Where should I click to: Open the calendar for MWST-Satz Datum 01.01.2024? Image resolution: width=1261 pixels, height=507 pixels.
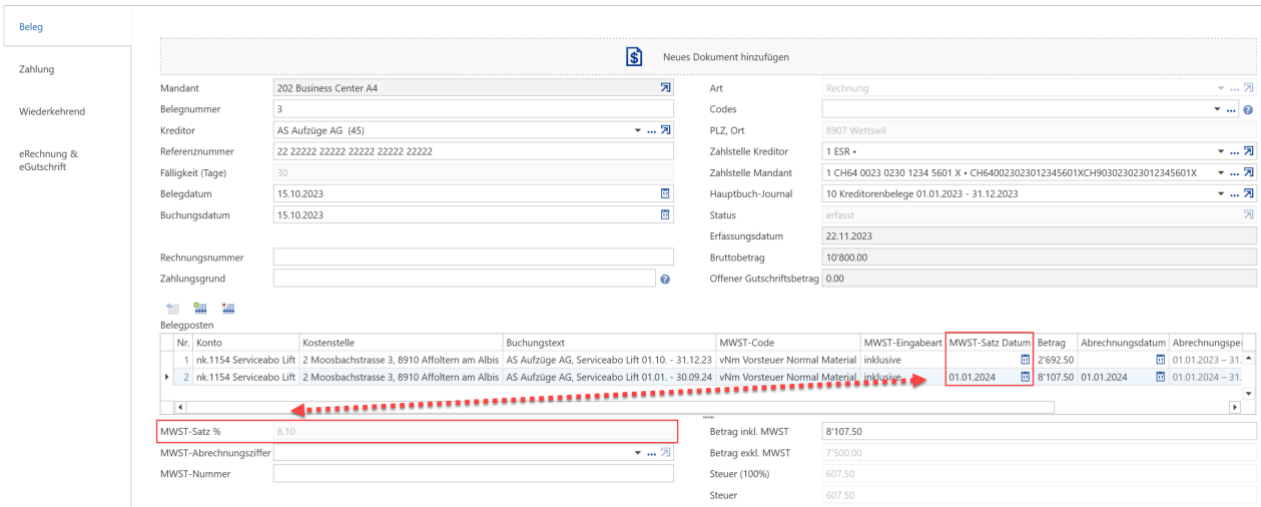click(x=1025, y=377)
